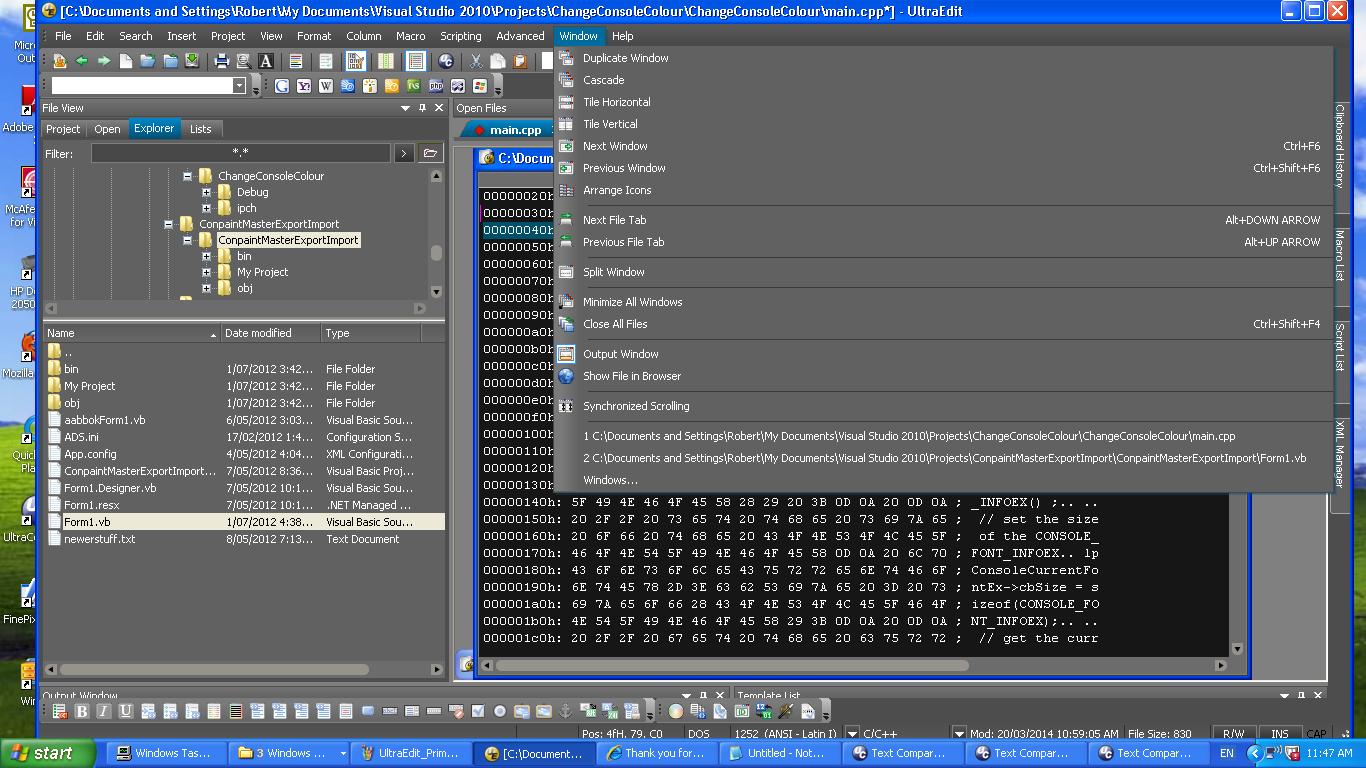Click the anchor icon in the HTML toolbar
This screenshot has height=768, width=1366.
click(x=565, y=711)
